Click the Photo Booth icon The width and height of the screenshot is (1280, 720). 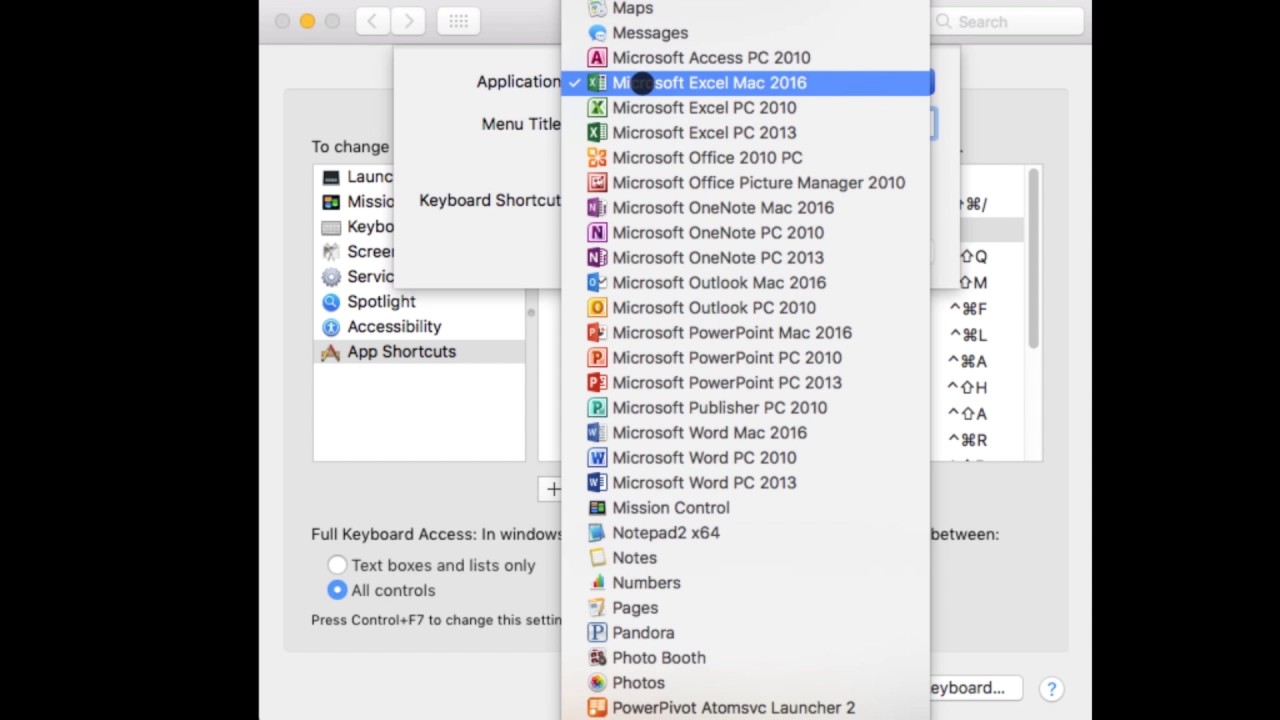597,658
